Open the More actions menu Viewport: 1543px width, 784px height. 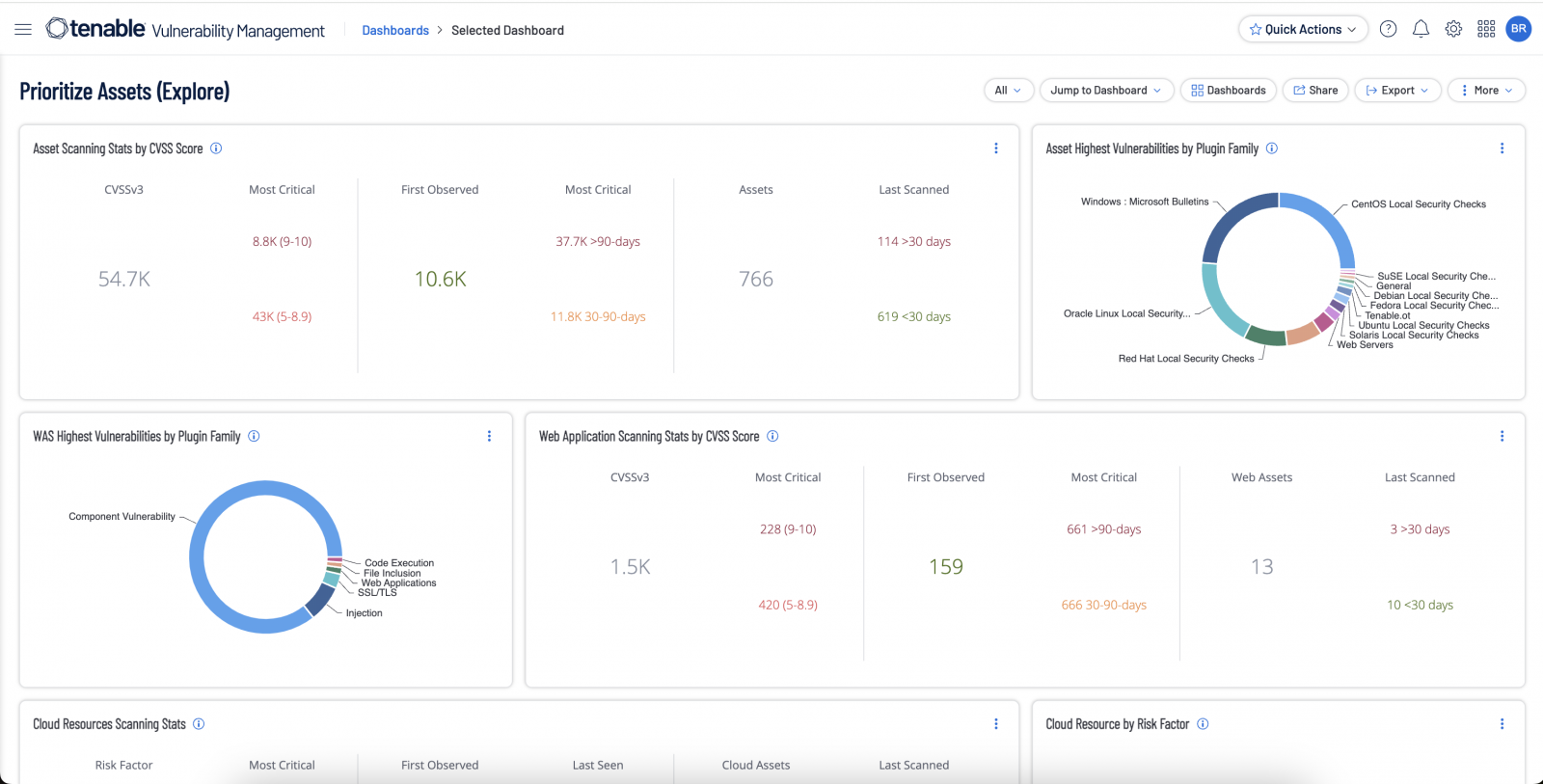1486,91
